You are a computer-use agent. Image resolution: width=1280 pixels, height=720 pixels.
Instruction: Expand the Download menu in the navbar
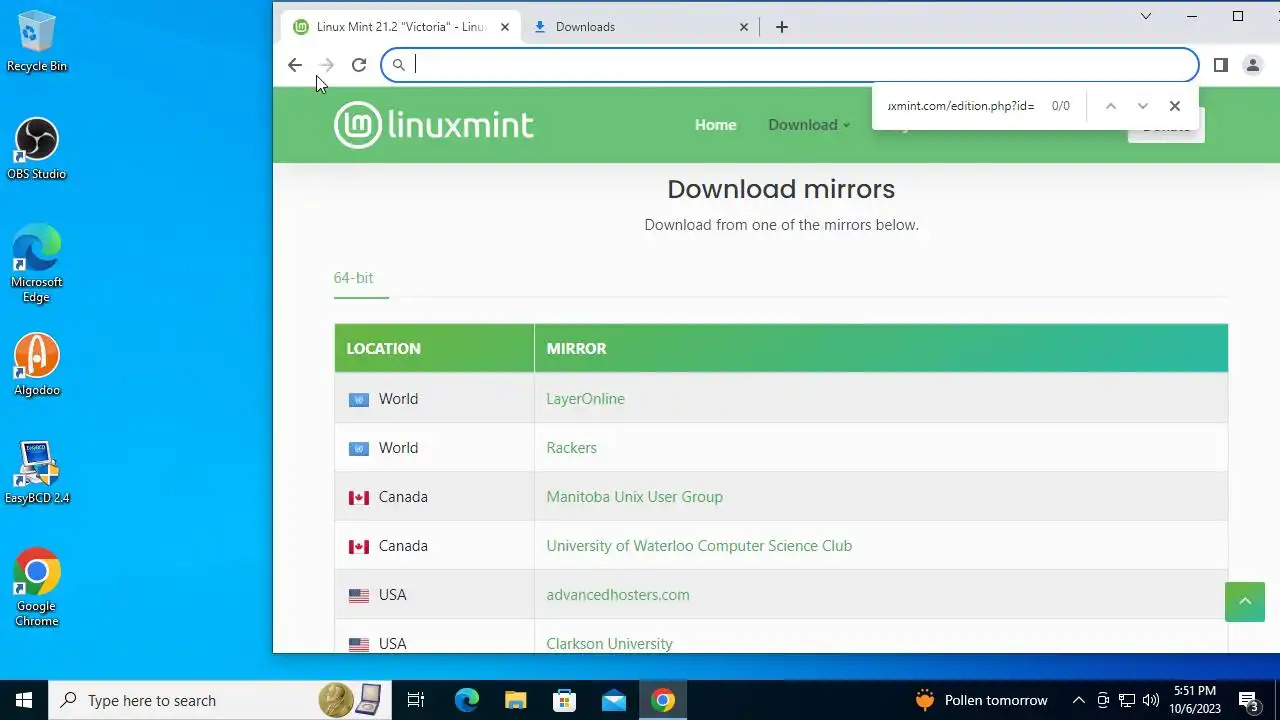point(809,125)
